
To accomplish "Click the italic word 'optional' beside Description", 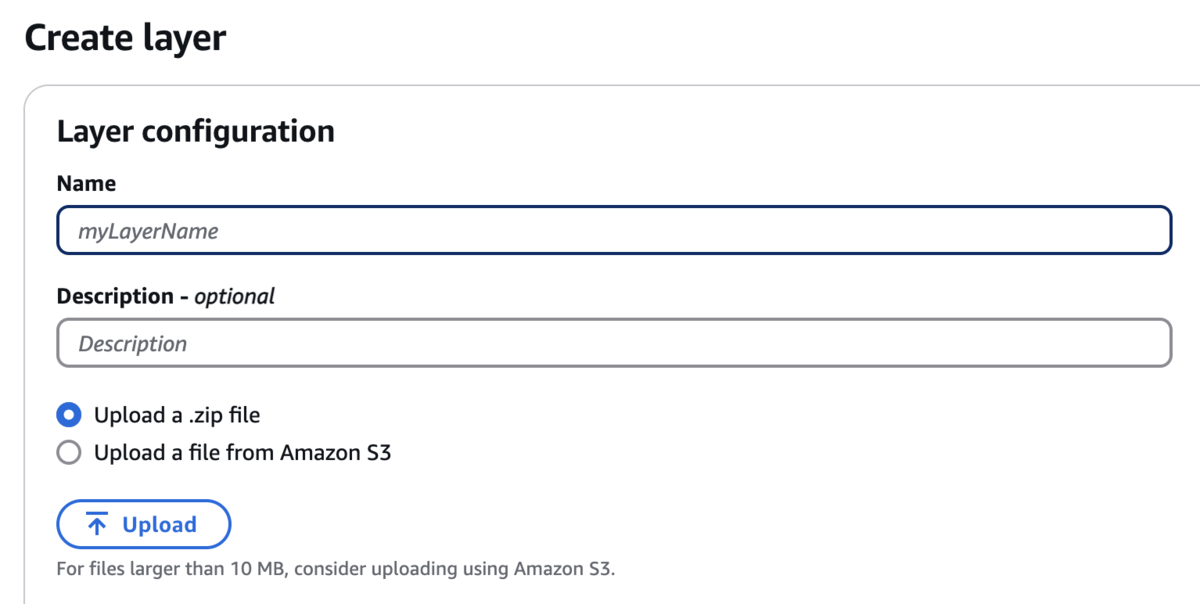I will pyautogui.click(x=234, y=296).
